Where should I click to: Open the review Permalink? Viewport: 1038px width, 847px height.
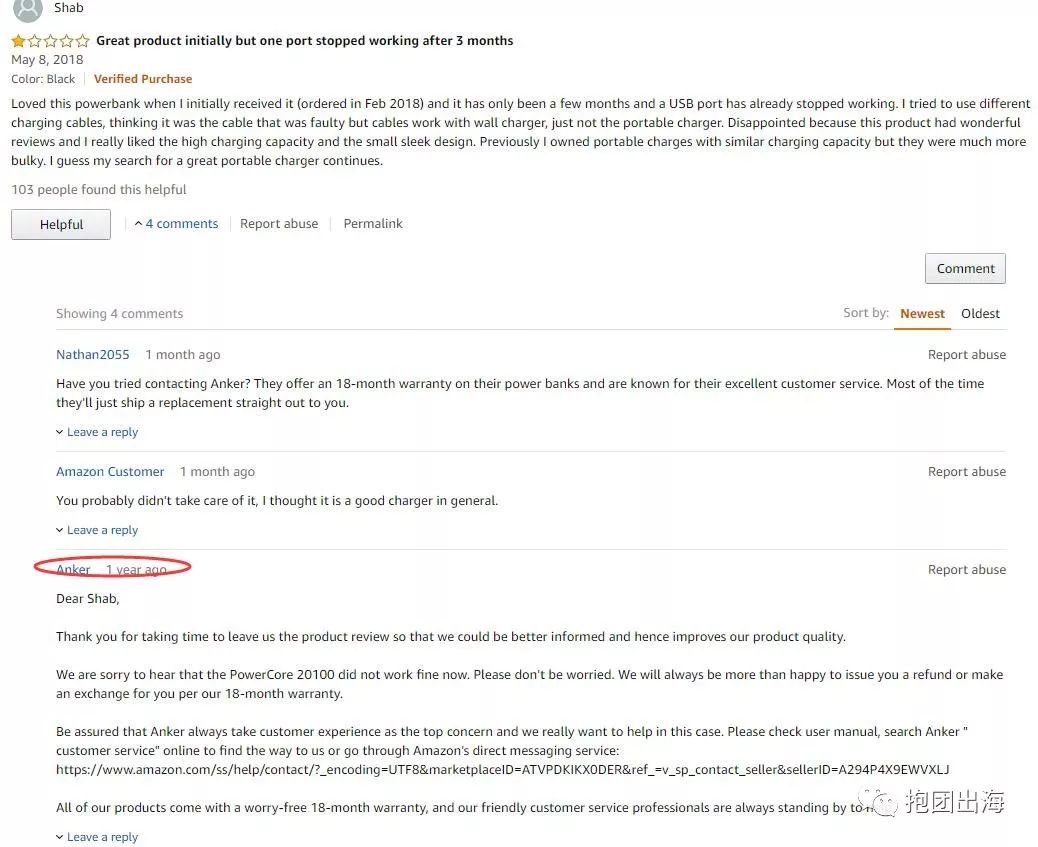pyautogui.click(x=373, y=224)
